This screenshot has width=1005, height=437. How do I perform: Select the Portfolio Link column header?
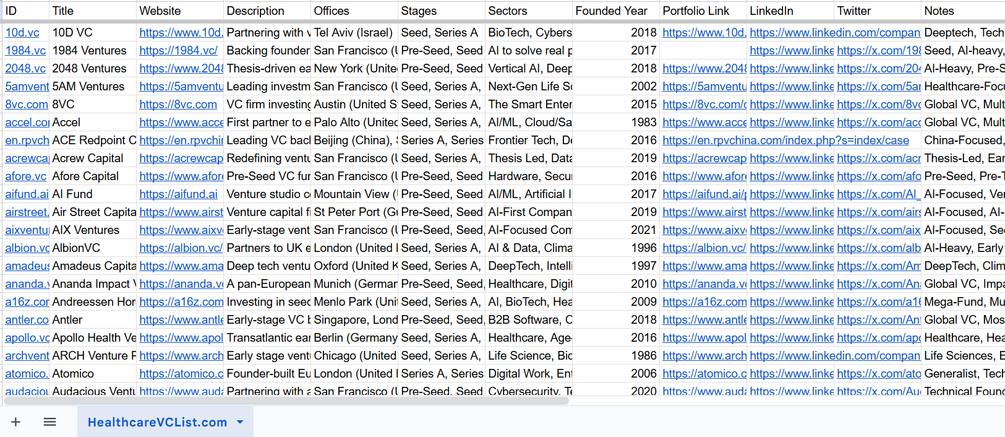[x=703, y=11]
